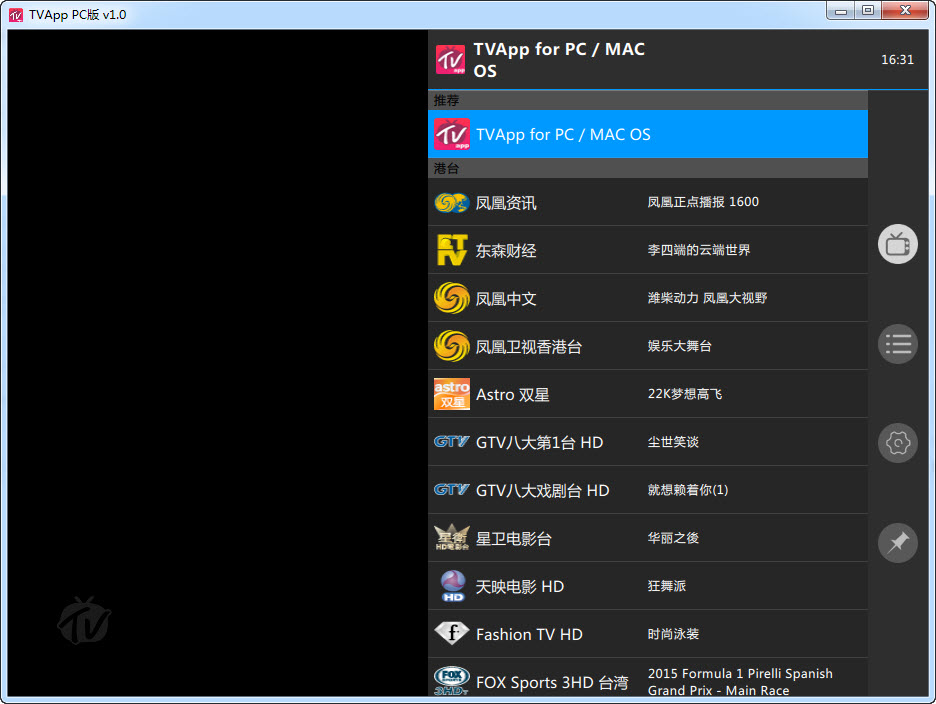Click the FOX Sports 3HD logo
The width and height of the screenshot is (936, 704).
451,681
